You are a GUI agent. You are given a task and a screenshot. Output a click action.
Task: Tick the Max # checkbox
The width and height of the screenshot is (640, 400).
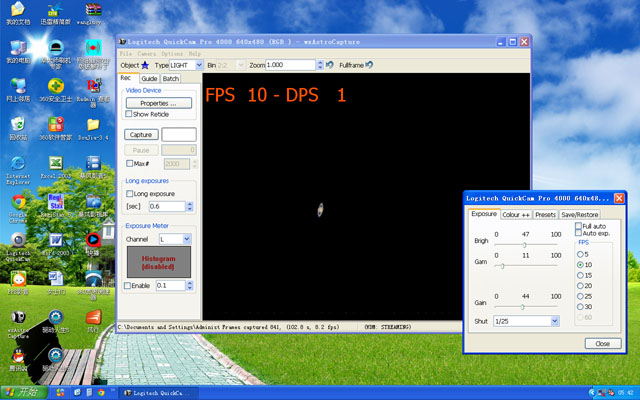(x=129, y=163)
